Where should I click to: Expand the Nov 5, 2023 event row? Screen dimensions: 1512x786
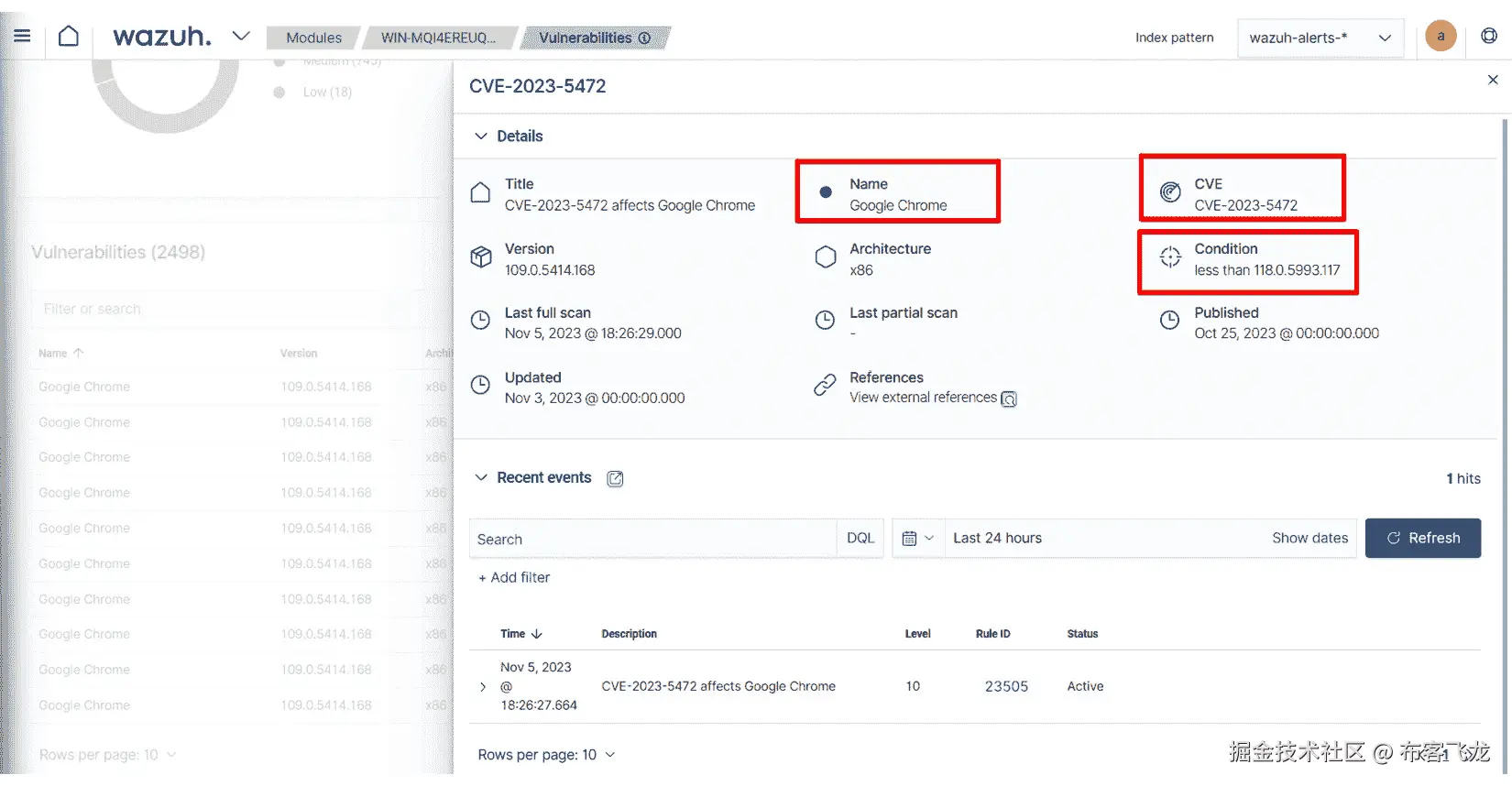(483, 687)
